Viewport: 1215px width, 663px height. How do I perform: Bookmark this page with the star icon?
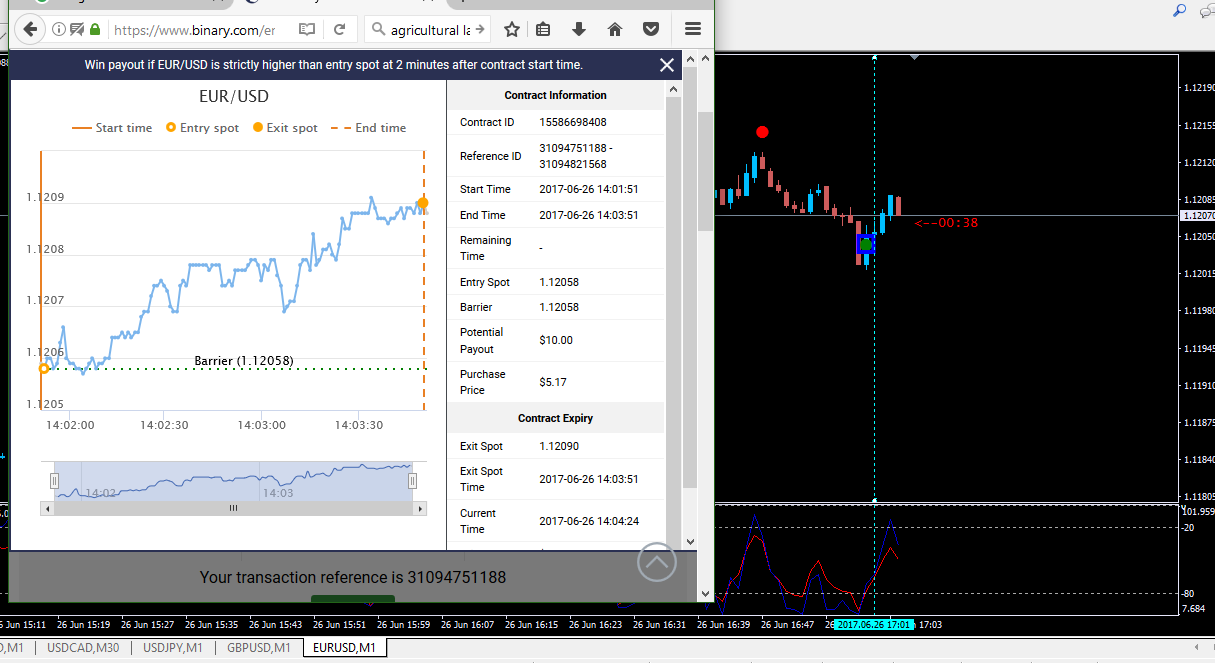(x=512, y=29)
